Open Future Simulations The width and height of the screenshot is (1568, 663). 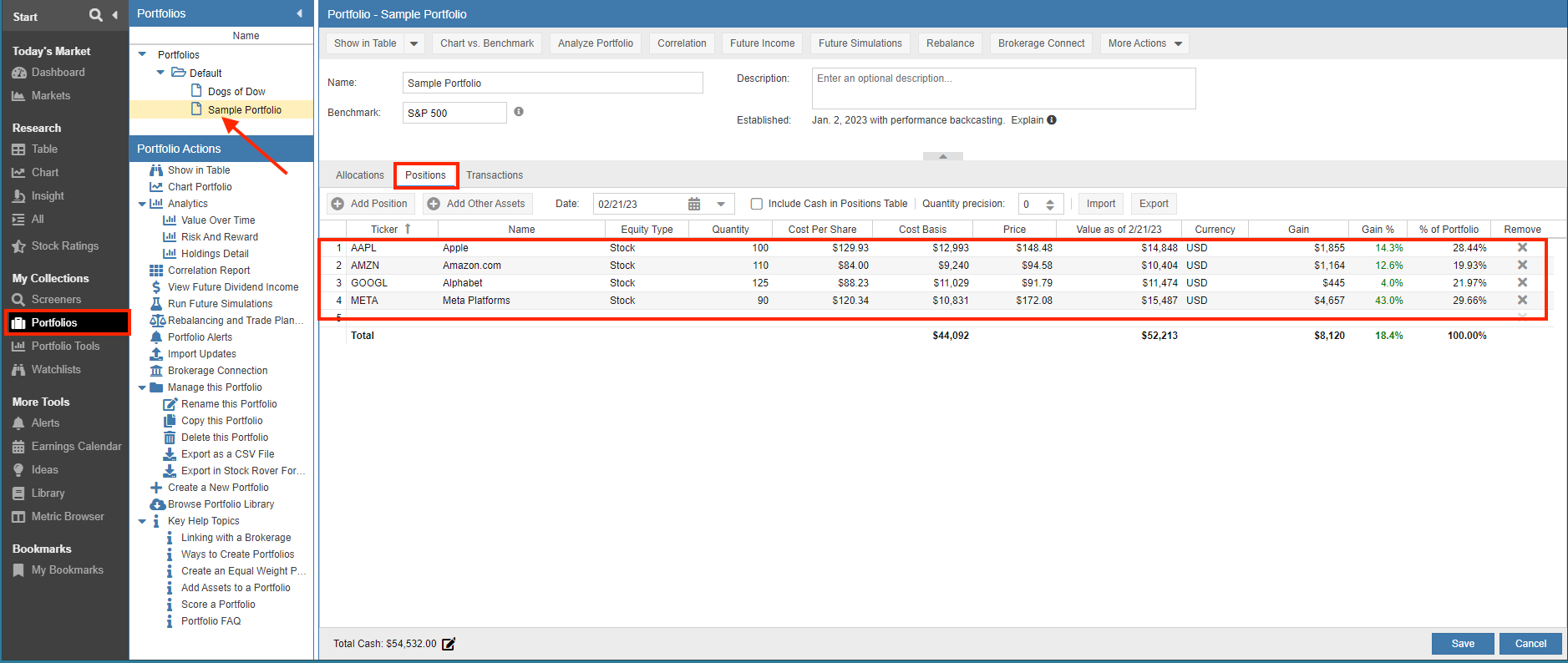pyautogui.click(x=860, y=43)
